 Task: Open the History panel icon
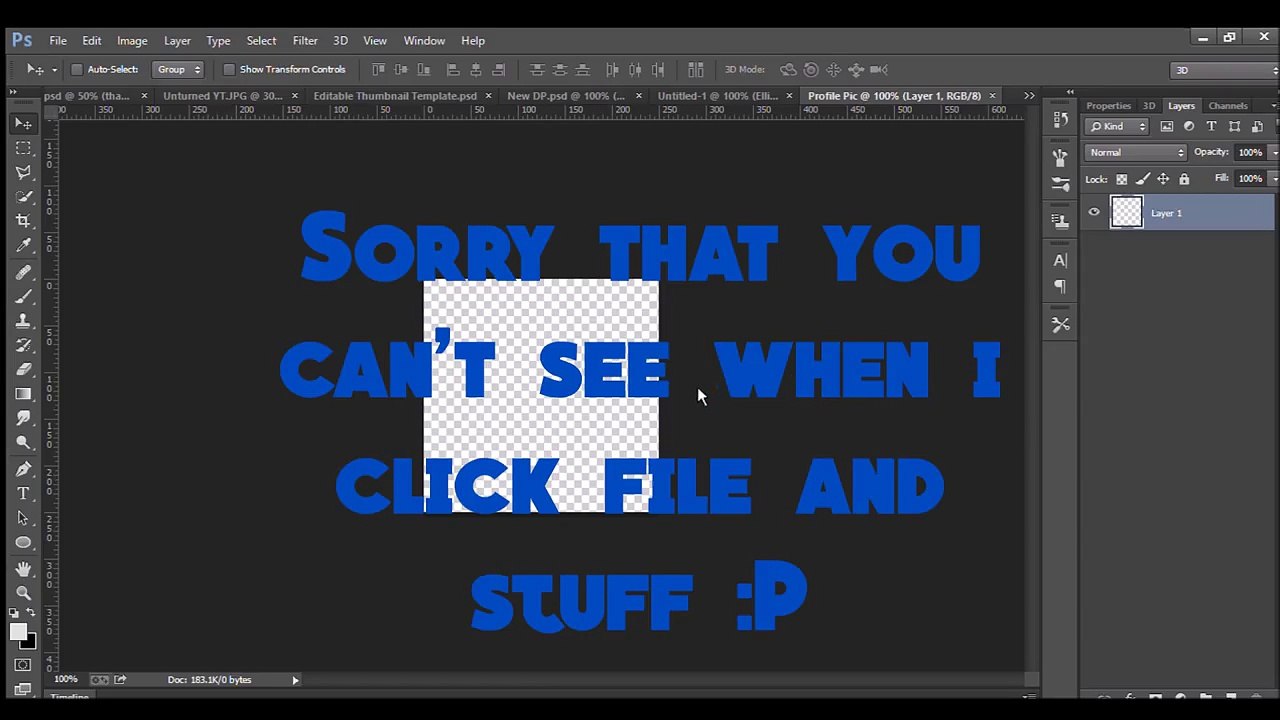tap(1060, 120)
